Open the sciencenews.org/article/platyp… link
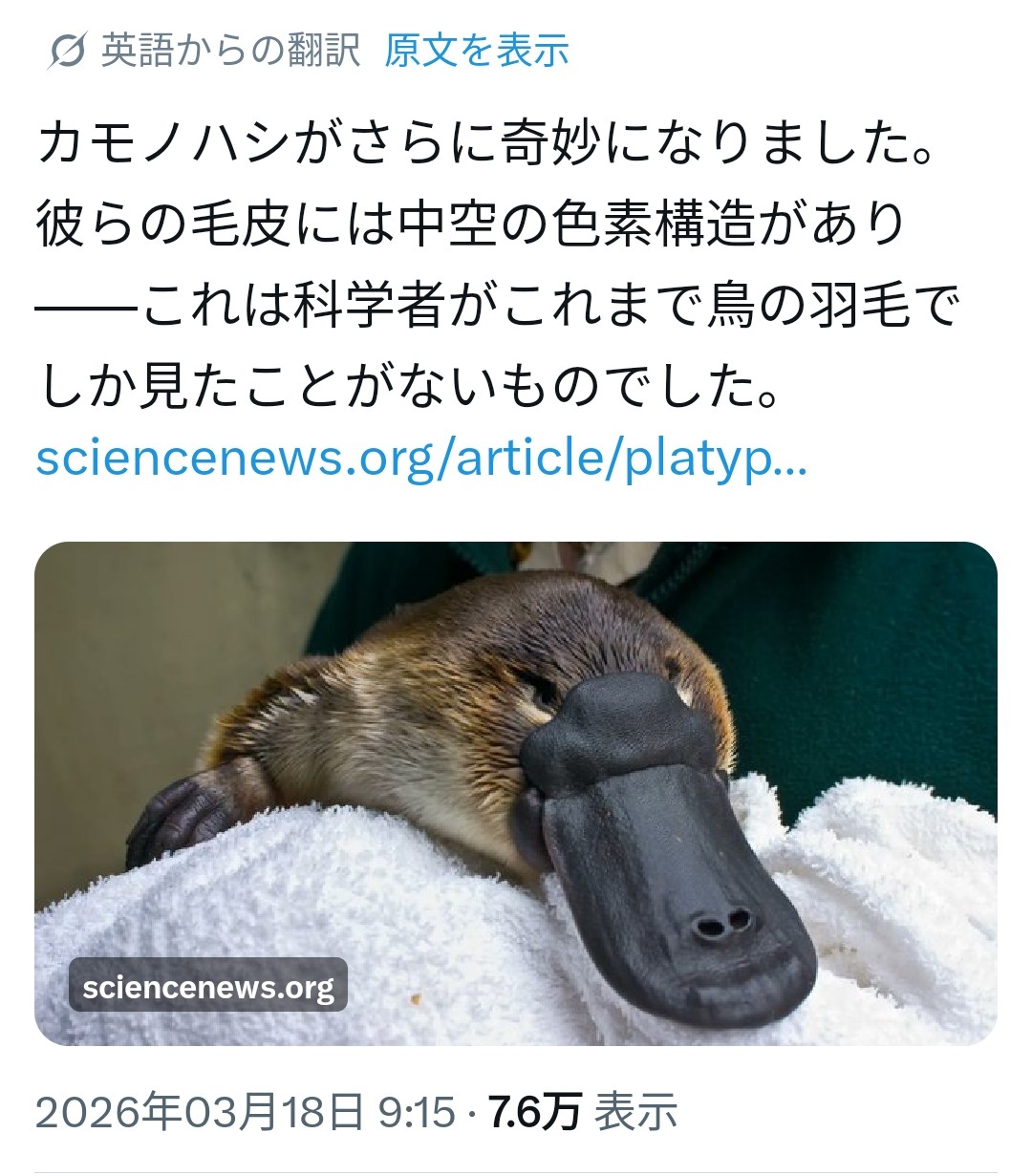1032x1176 pixels. [x=421, y=458]
